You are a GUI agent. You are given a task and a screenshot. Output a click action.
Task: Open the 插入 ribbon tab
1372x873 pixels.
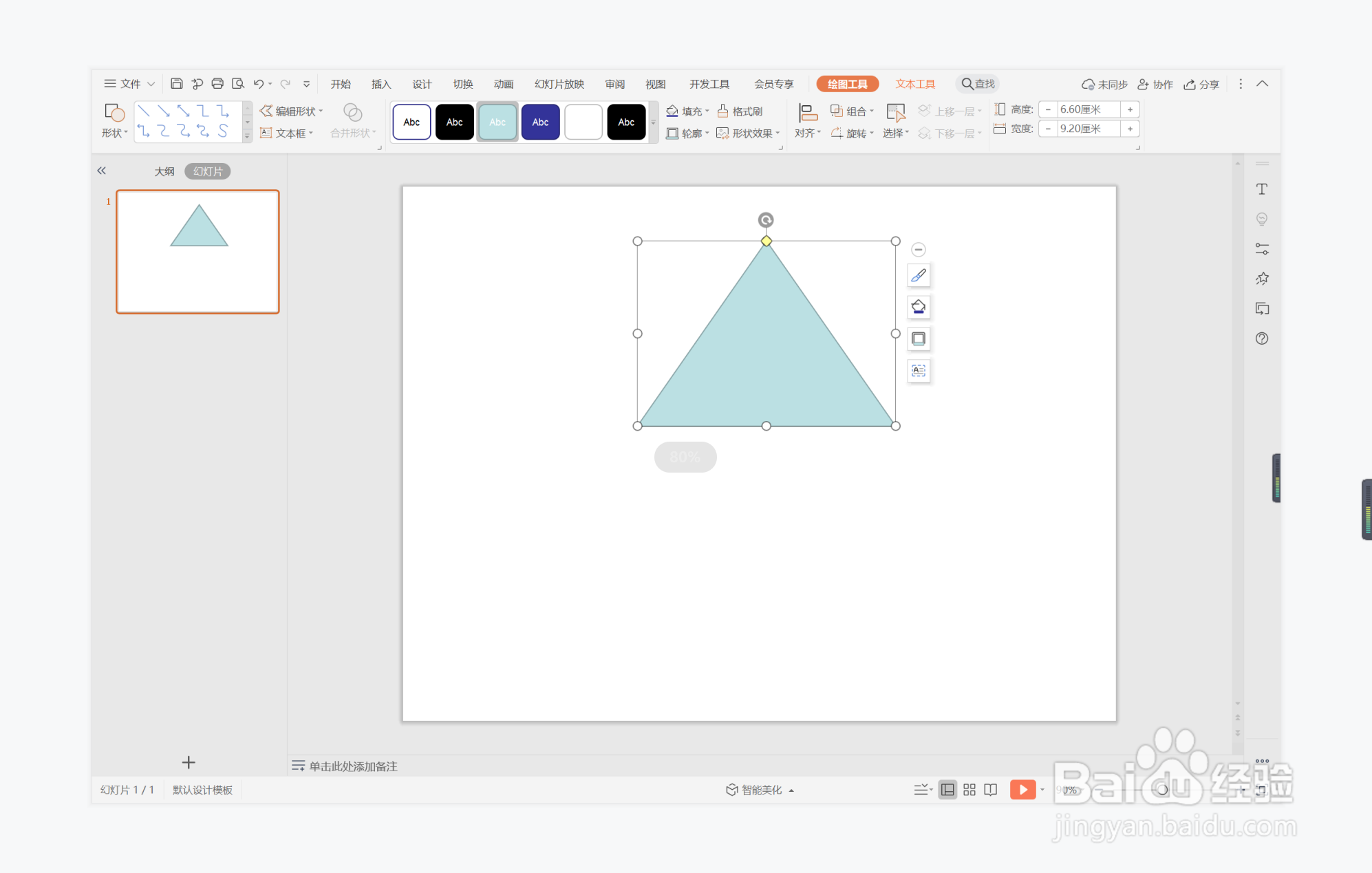click(x=380, y=84)
